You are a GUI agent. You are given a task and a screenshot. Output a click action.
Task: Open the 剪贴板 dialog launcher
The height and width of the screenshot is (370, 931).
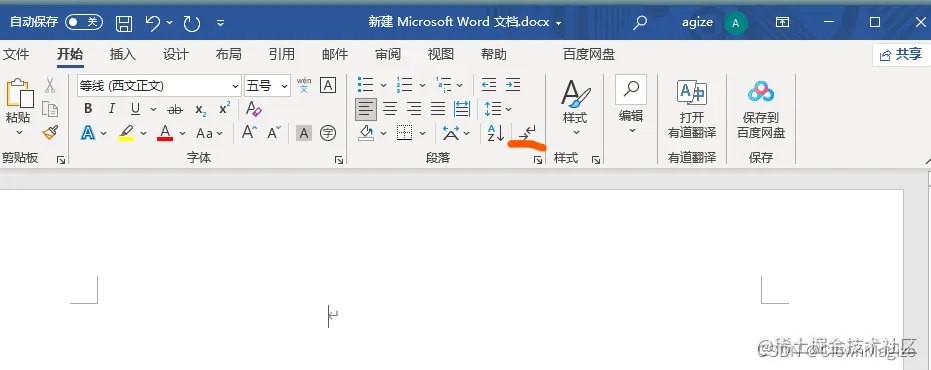(x=61, y=160)
